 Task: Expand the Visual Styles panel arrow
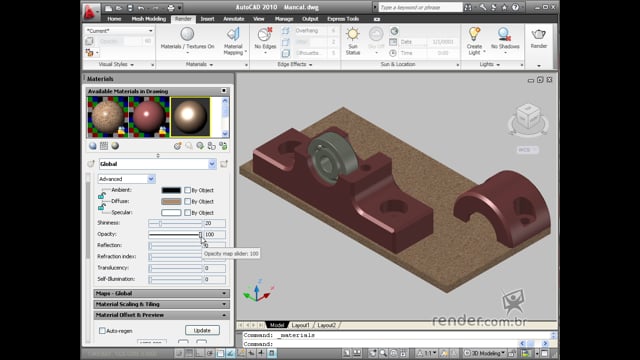[132, 65]
